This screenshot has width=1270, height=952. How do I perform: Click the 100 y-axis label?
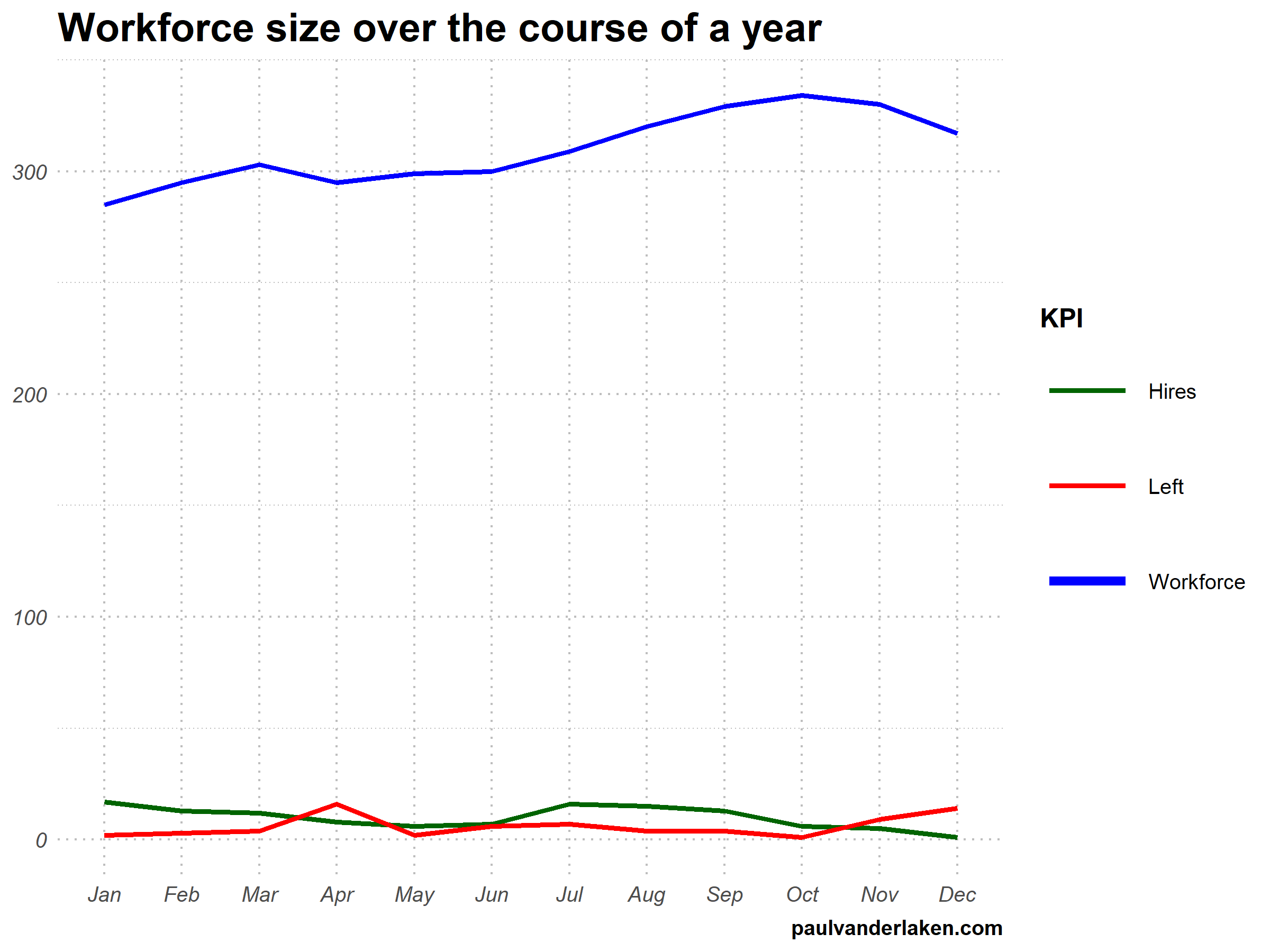point(30,617)
